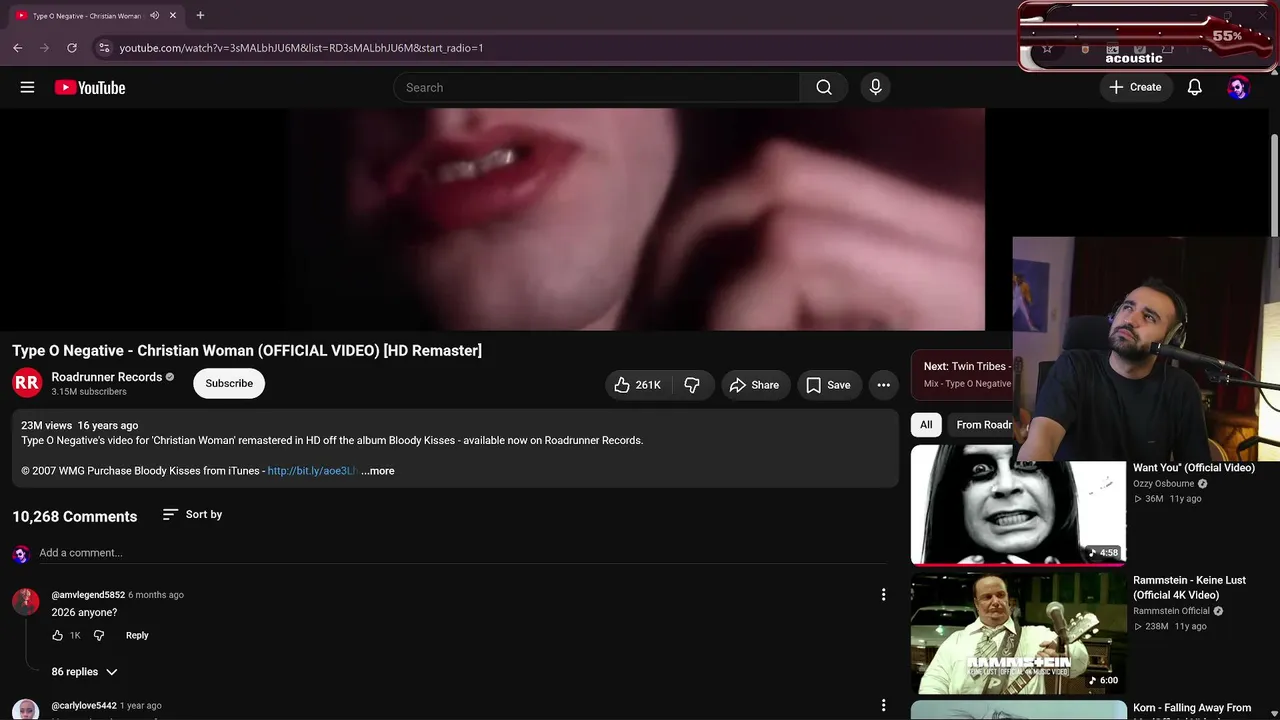Screen dimensions: 1280x720
Task: Share the video with the Share button
Action: pos(754,385)
